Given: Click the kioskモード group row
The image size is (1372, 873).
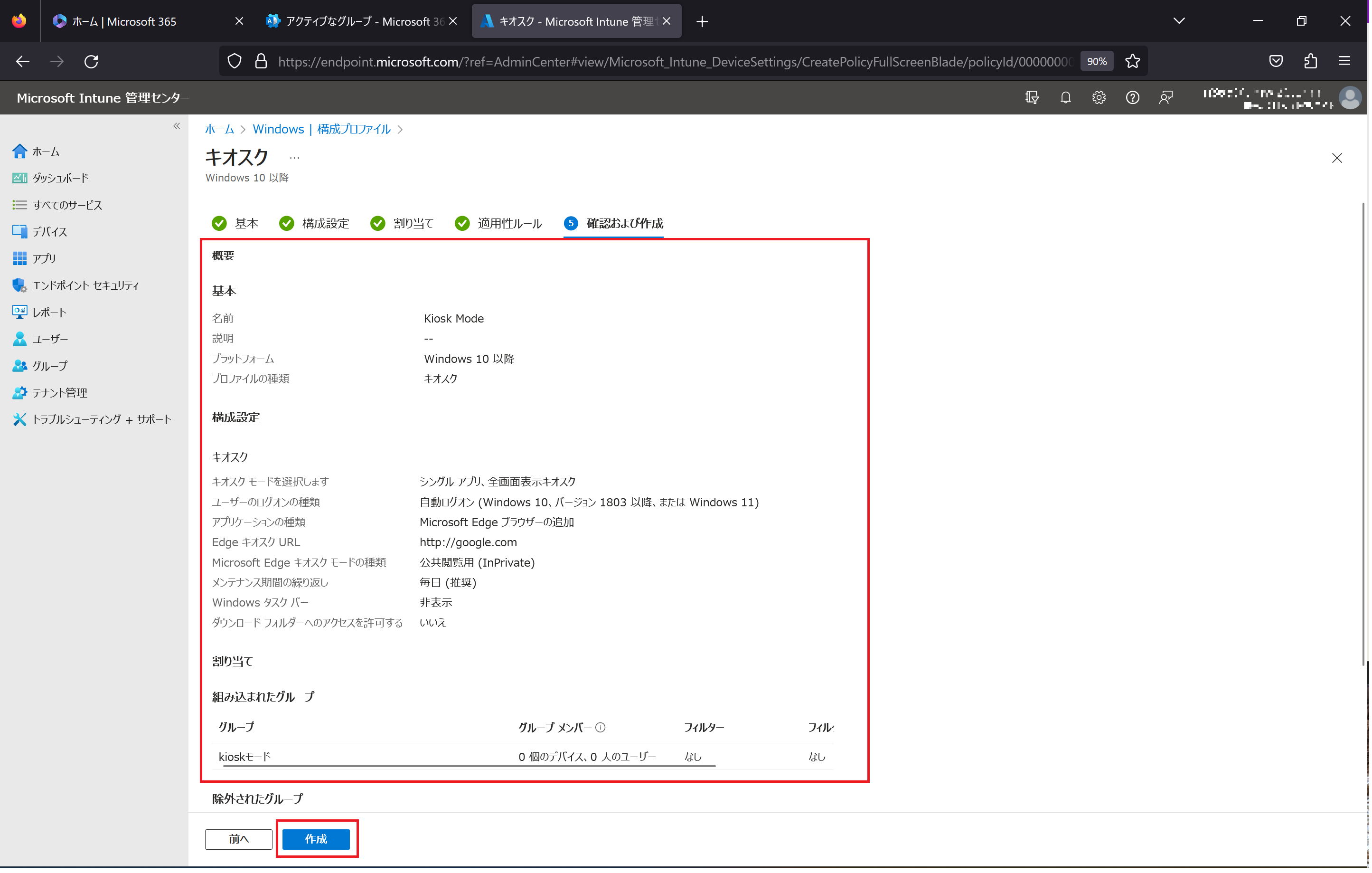Looking at the screenshot, I should pyautogui.click(x=524, y=758).
